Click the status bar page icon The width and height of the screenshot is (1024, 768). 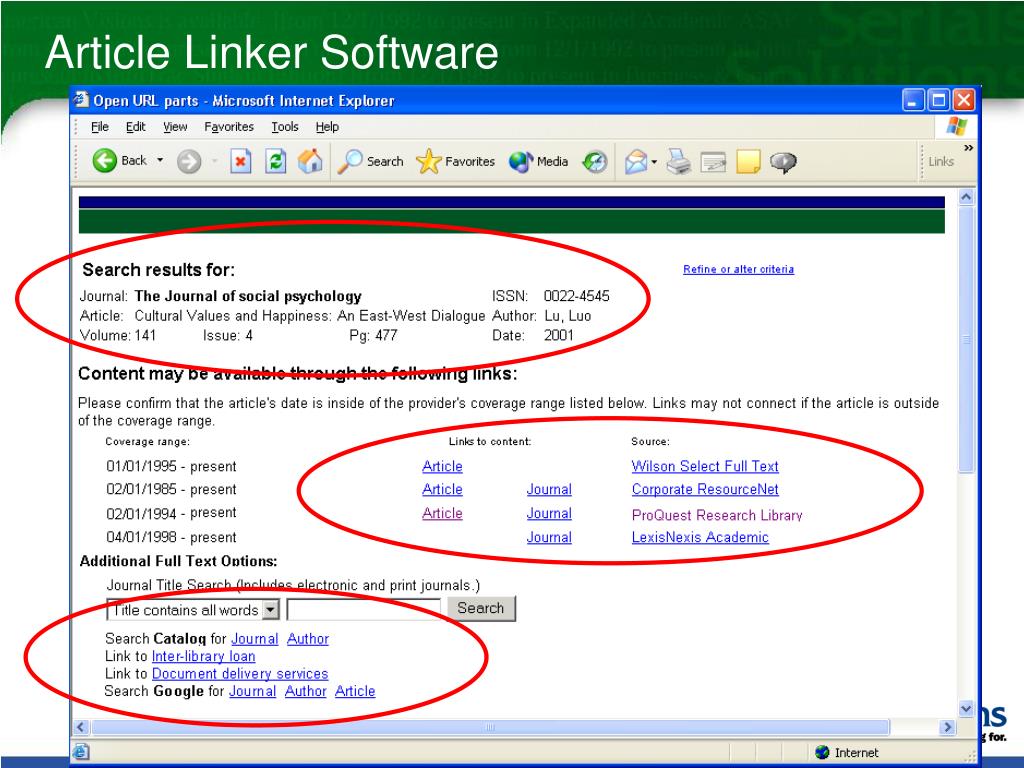coord(80,752)
